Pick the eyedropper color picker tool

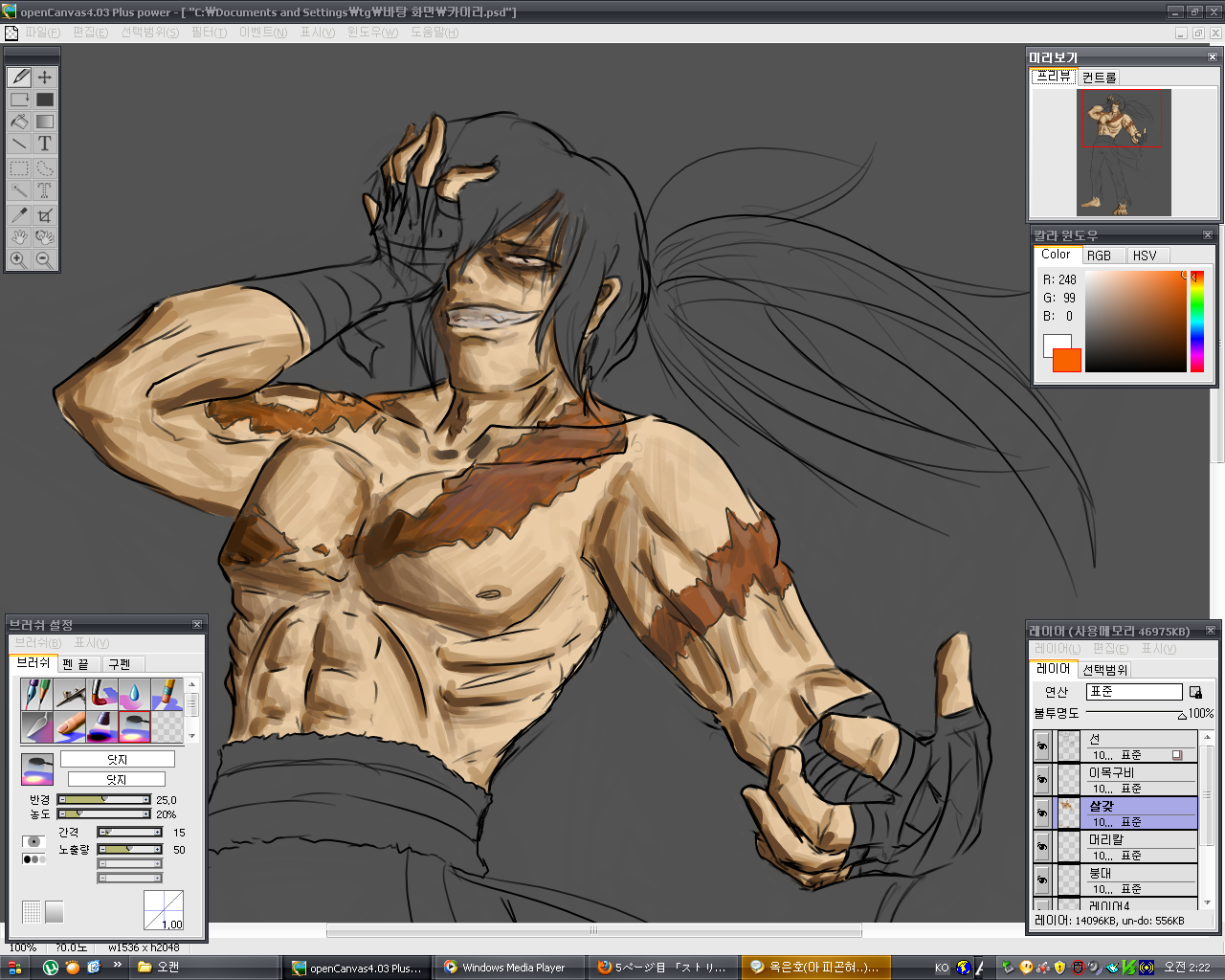tap(19, 215)
